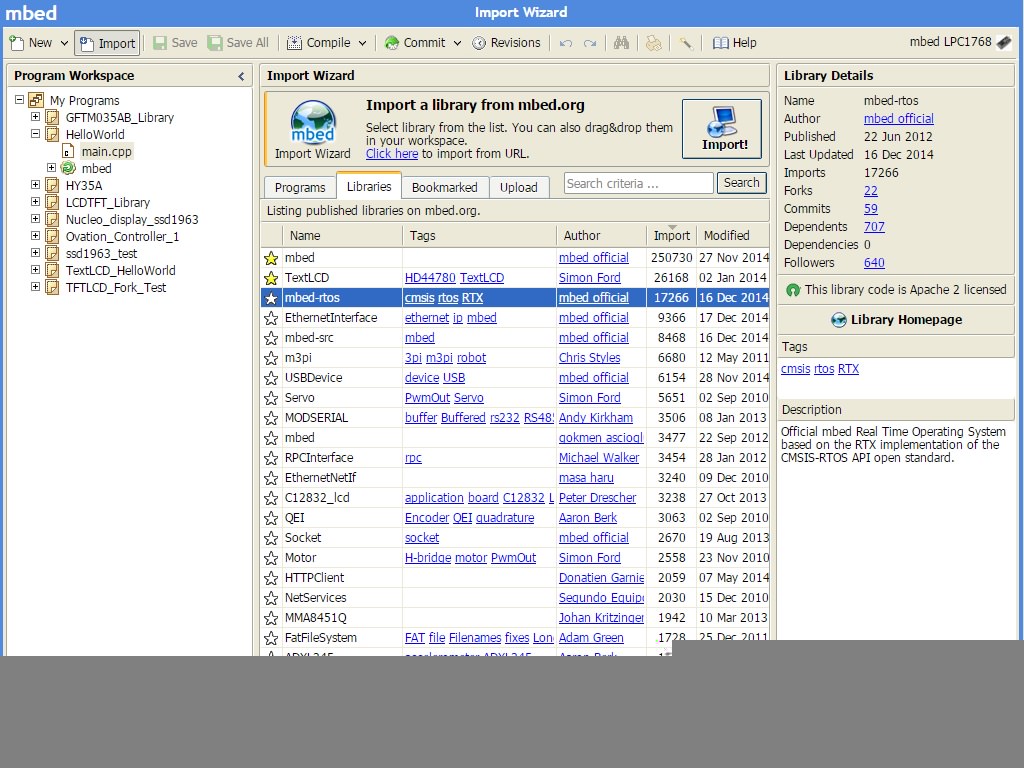Toggle bookmark star for Servo
Viewport: 1024px width, 768px height.
click(x=271, y=398)
